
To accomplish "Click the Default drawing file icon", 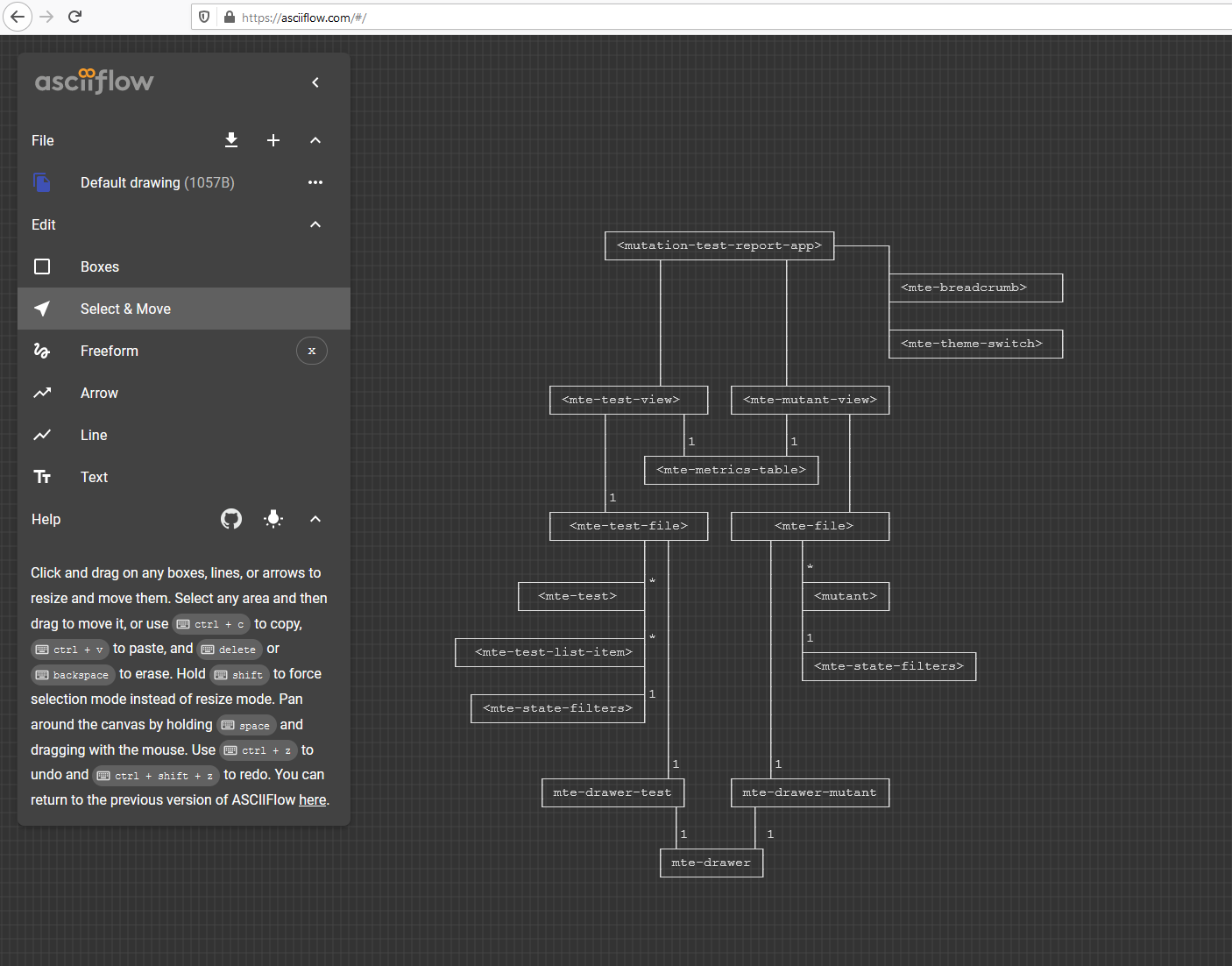I will [42, 182].
